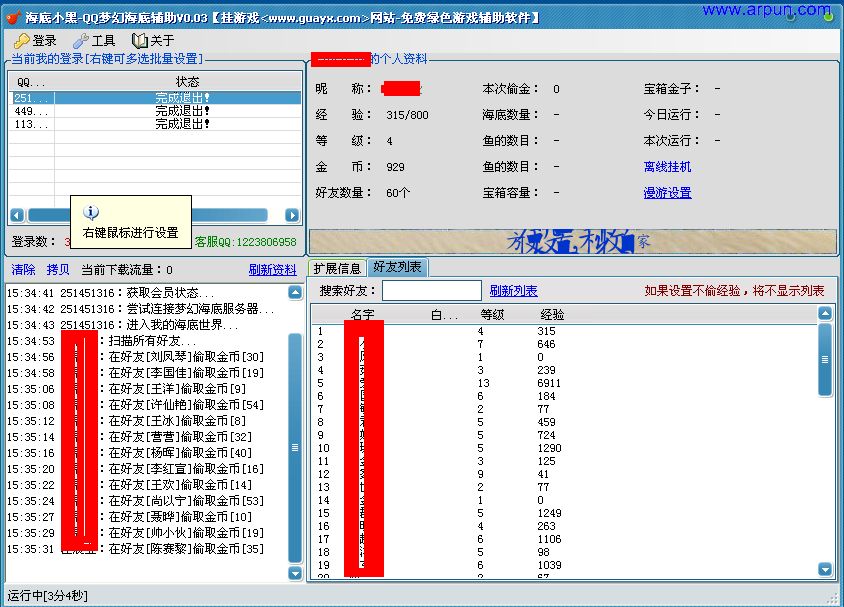Switch to the 好友列表 tab
This screenshot has height=607, width=844.
397,267
